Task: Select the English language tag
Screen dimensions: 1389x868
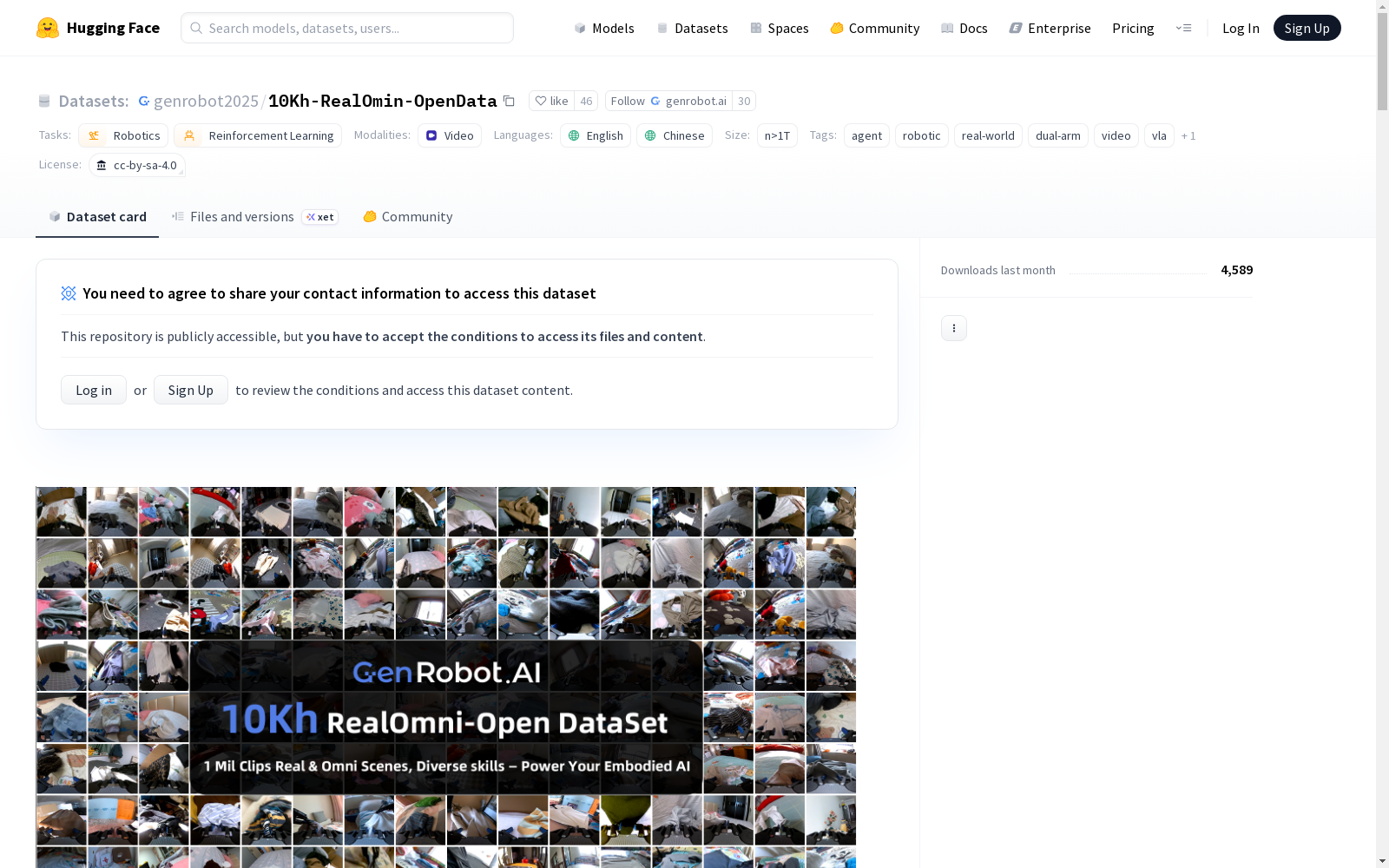Action: pyautogui.click(x=596, y=135)
